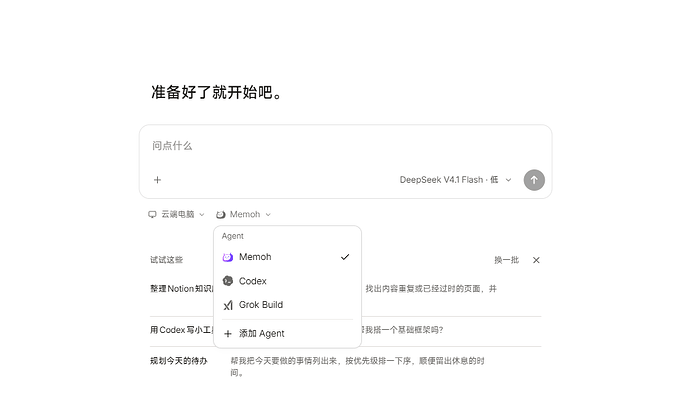Screen dimensions: 690x411
Task: Dismiss the suggestions with the X icon
Action: (536, 260)
